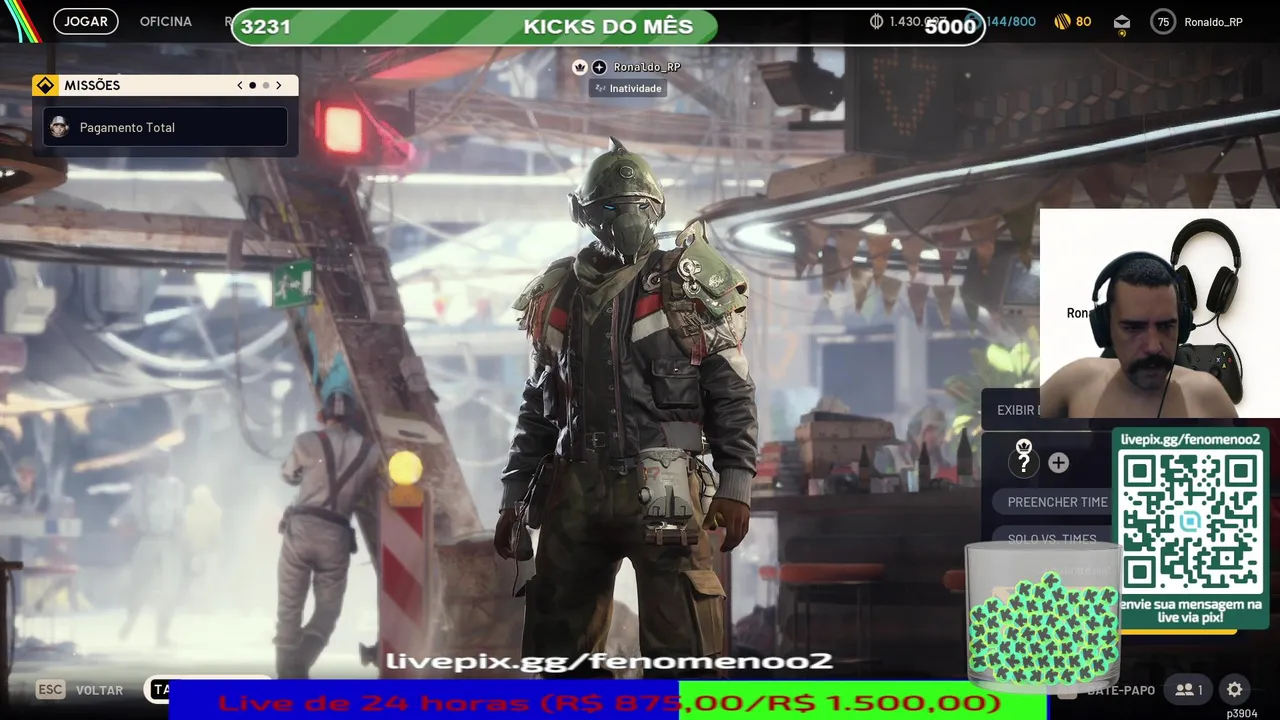Open the settings gear icon
Screen dimensions: 1280x720
click(1235, 690)
